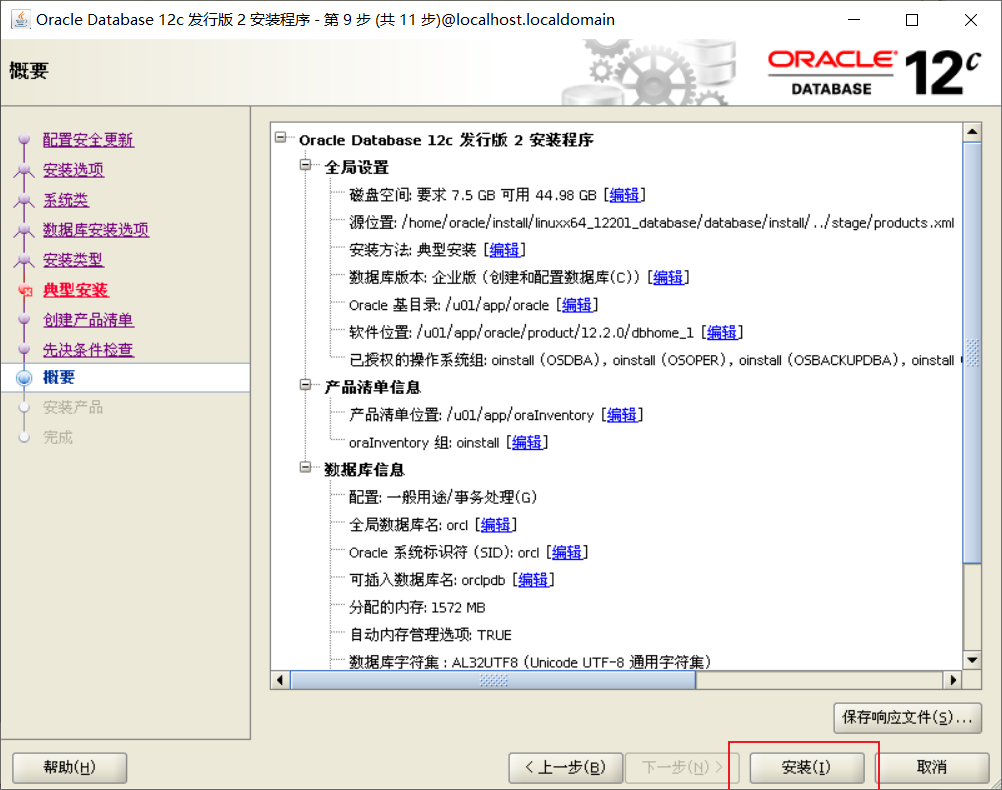The height and width of the screenshot is (790, 1002).
Task: Maximize the installer window
Action: 912,20
